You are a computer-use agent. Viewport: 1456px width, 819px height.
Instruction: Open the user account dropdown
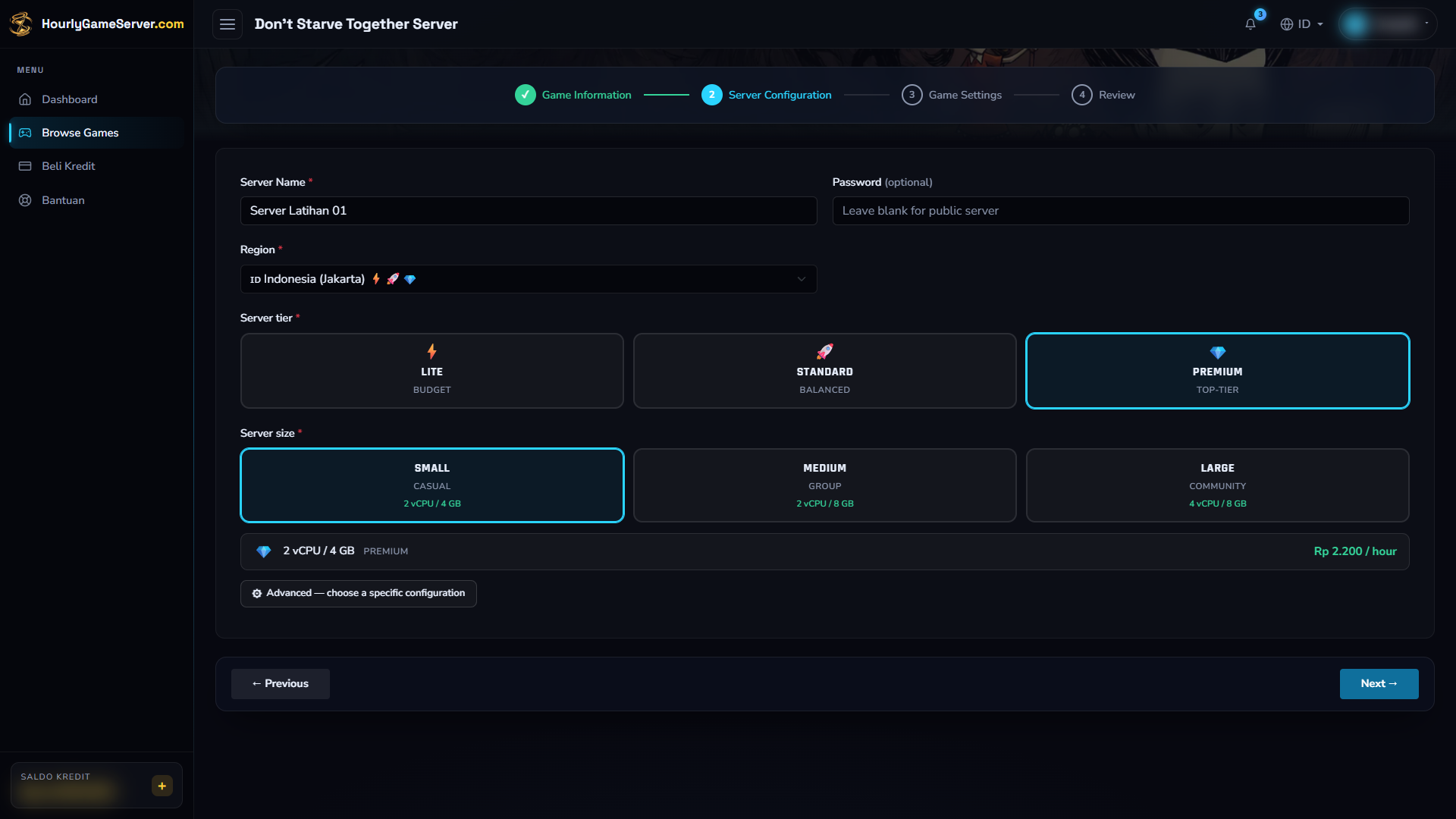coord(1388,24)
